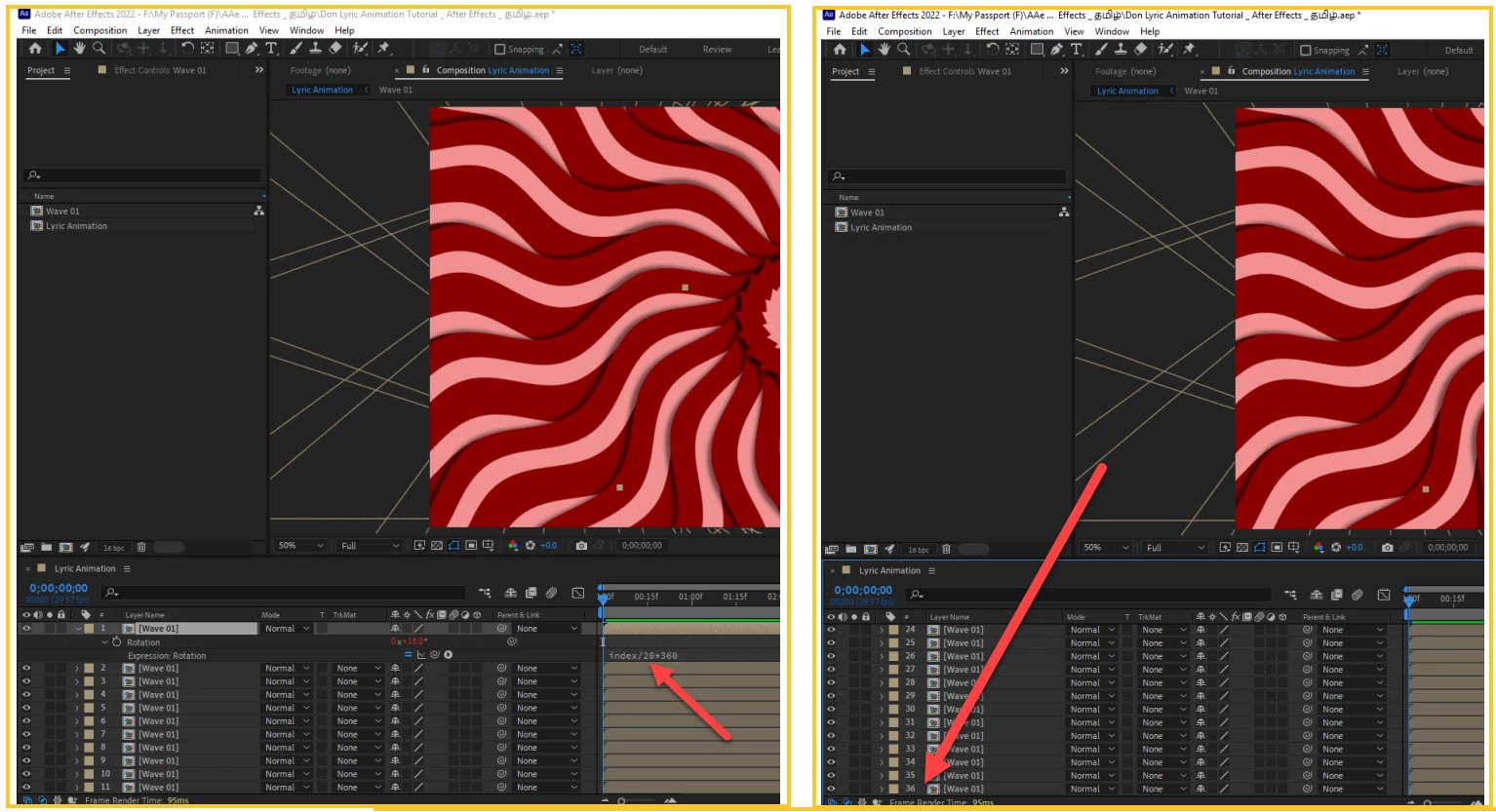Open Mode dropdown for layer 1
The height and width of the screenshot is (812, 1496).
coord(287,629)
